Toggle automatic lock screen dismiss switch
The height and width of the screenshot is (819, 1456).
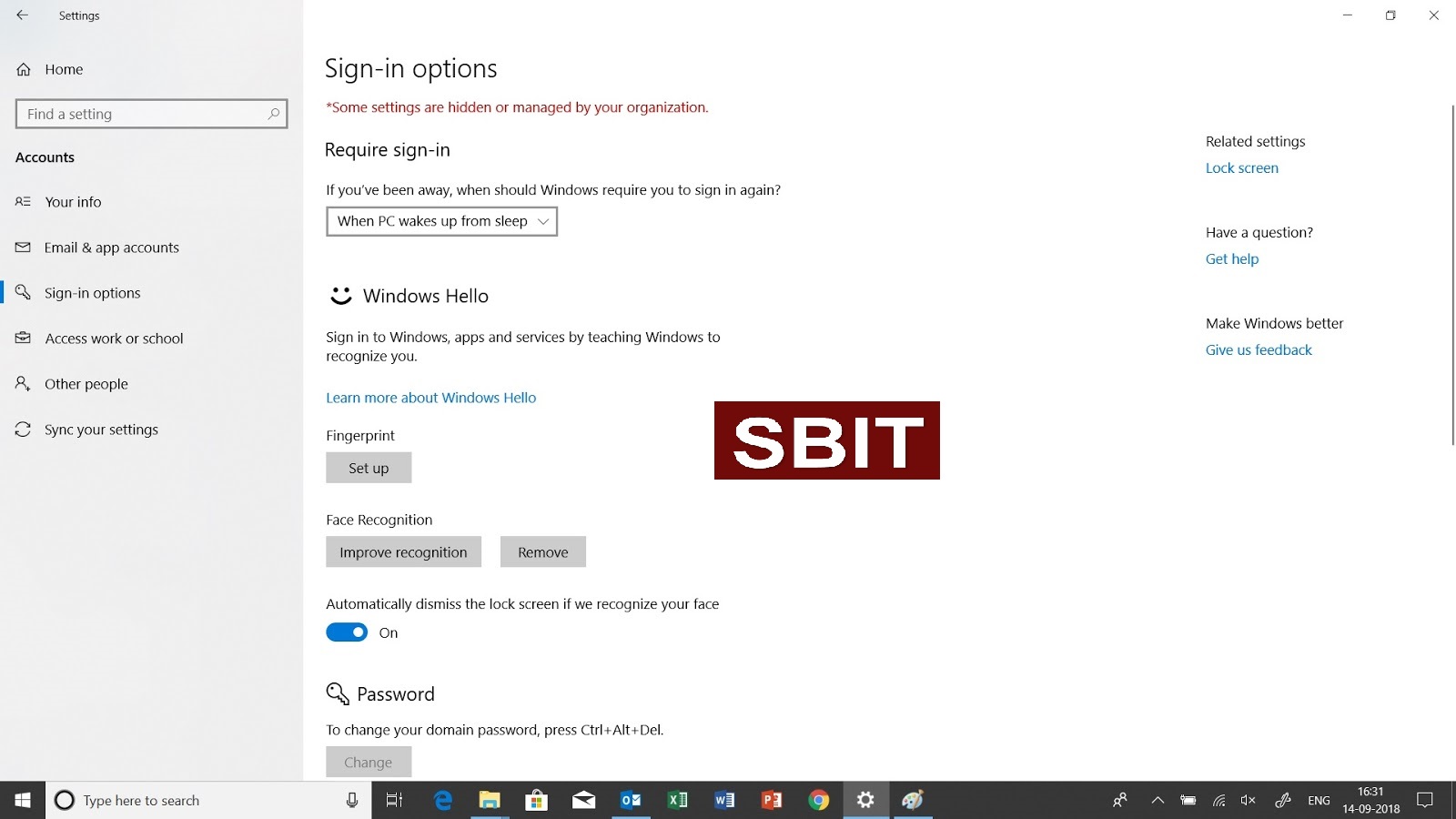pyautogui.click(x=347, y=632)
